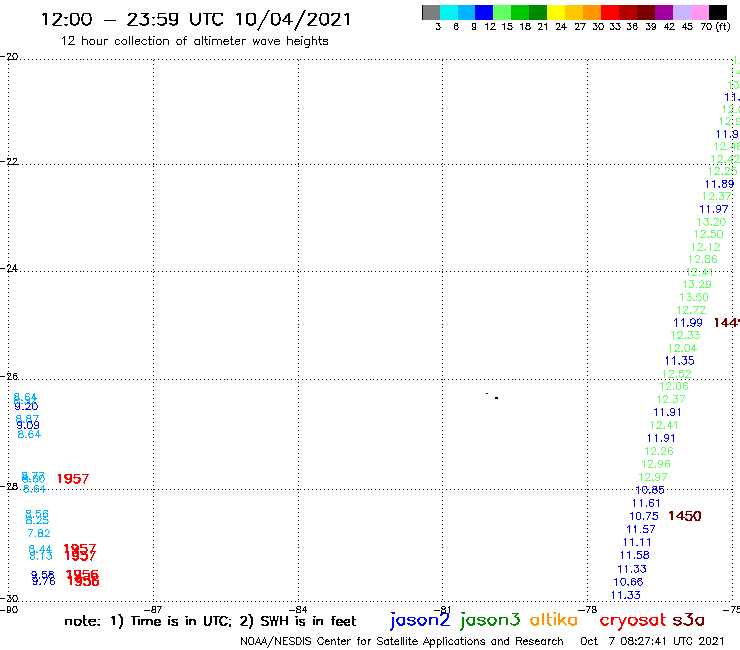
Task: Select the yellow swatch in the color legend
Action: pyautogui.click(x=555, y=12)
